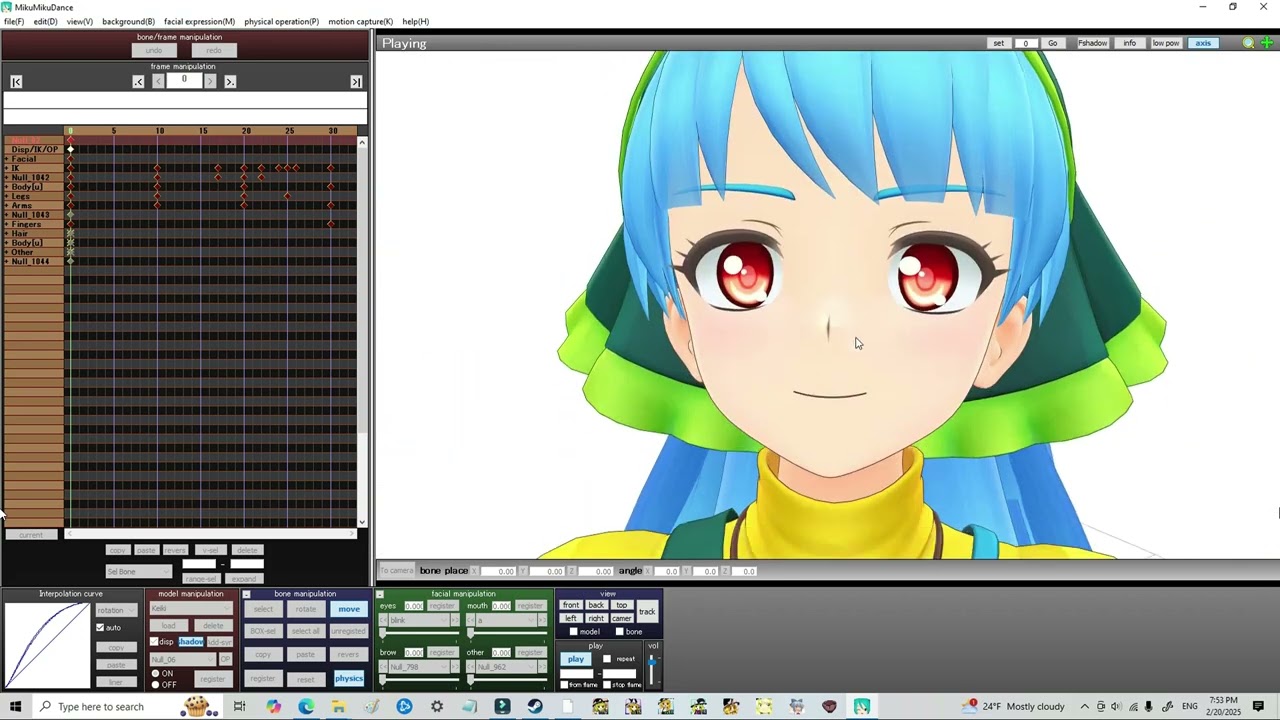This screenshot has width=1280, height=720.
Task: Enable the repeat checkbox in the play panel
Action: [x=607, y=659]
